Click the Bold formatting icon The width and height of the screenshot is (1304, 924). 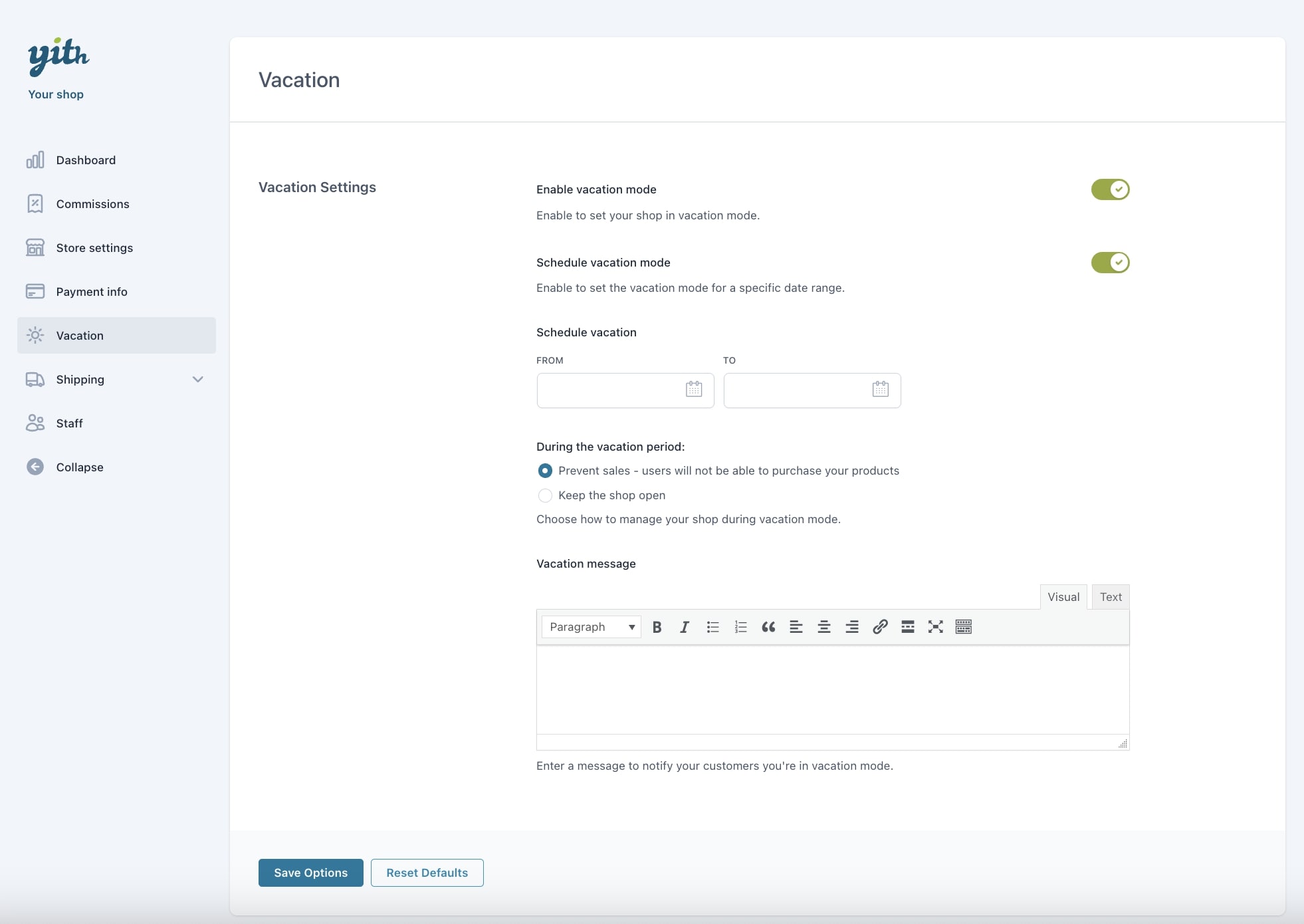coord(657,627)
